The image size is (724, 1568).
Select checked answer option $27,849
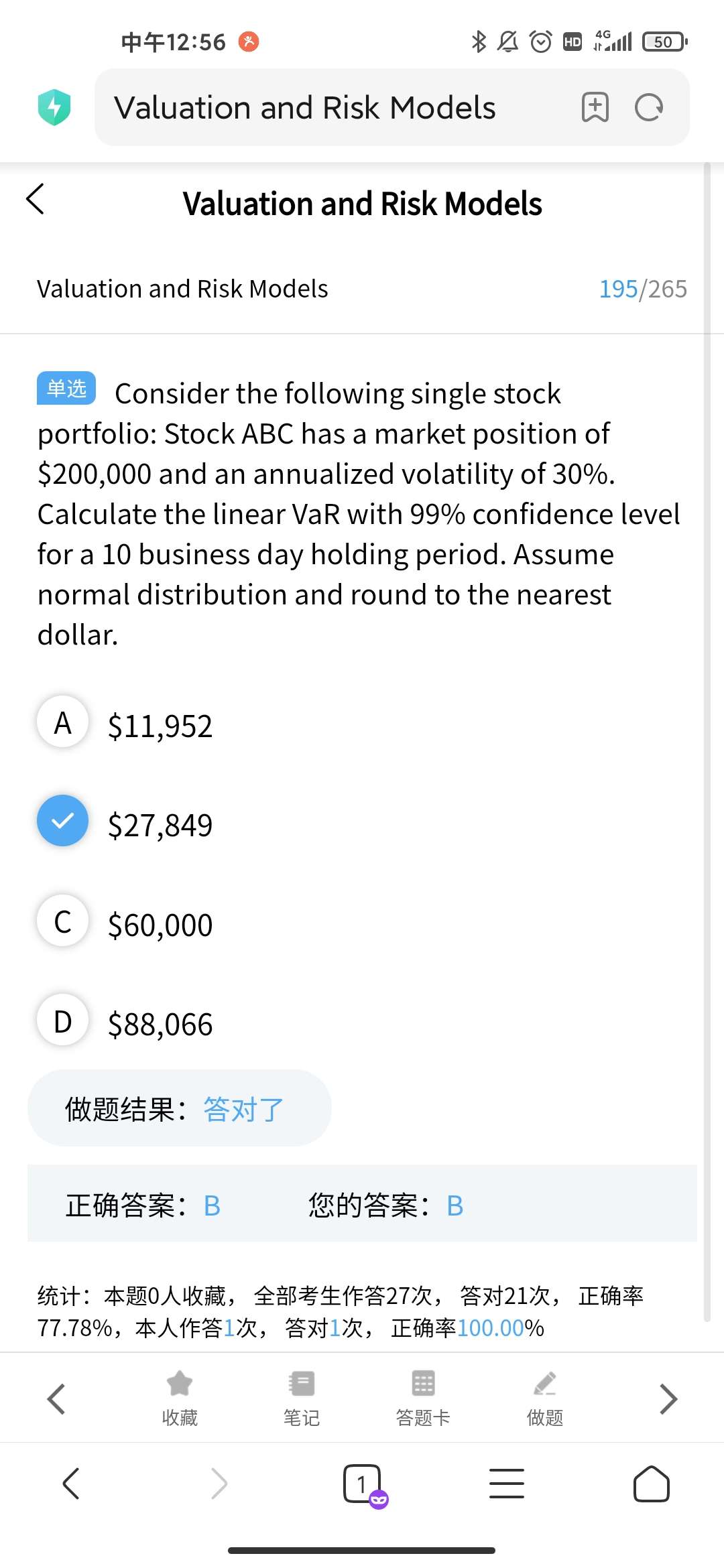pyautogui.click(x=63, y=822)
